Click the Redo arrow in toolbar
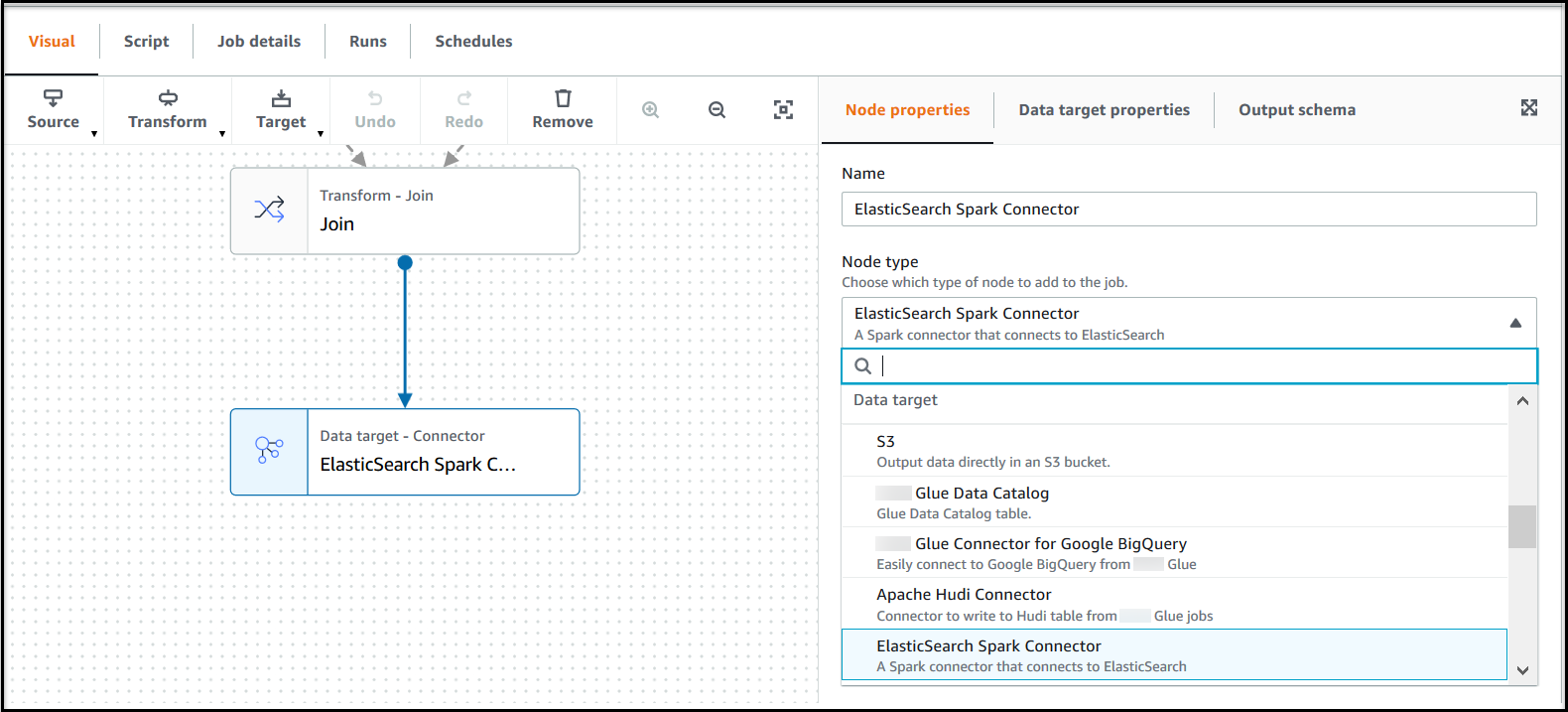1568x712 pixels. click(x=463, y=99)
